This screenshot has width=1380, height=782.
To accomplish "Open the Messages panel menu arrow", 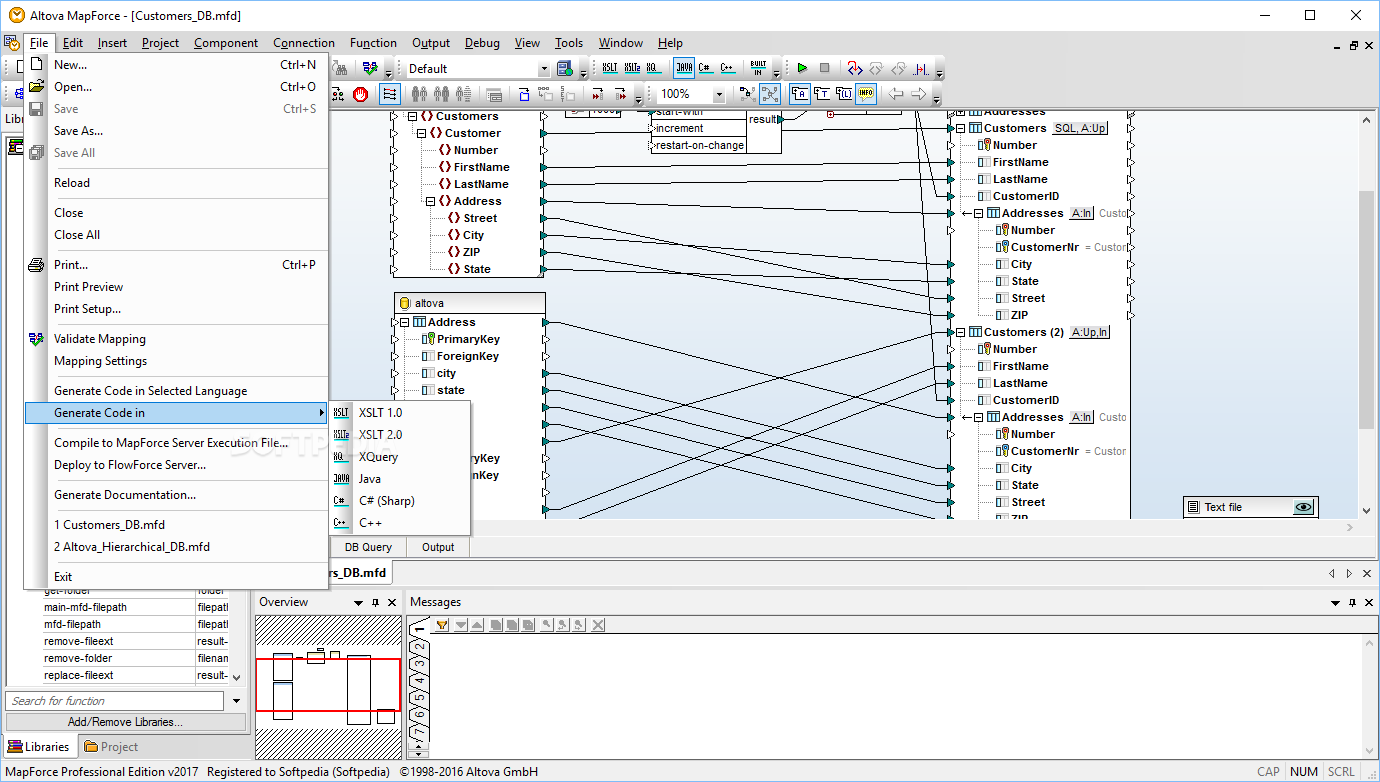I will click(x=1336, y=603).
